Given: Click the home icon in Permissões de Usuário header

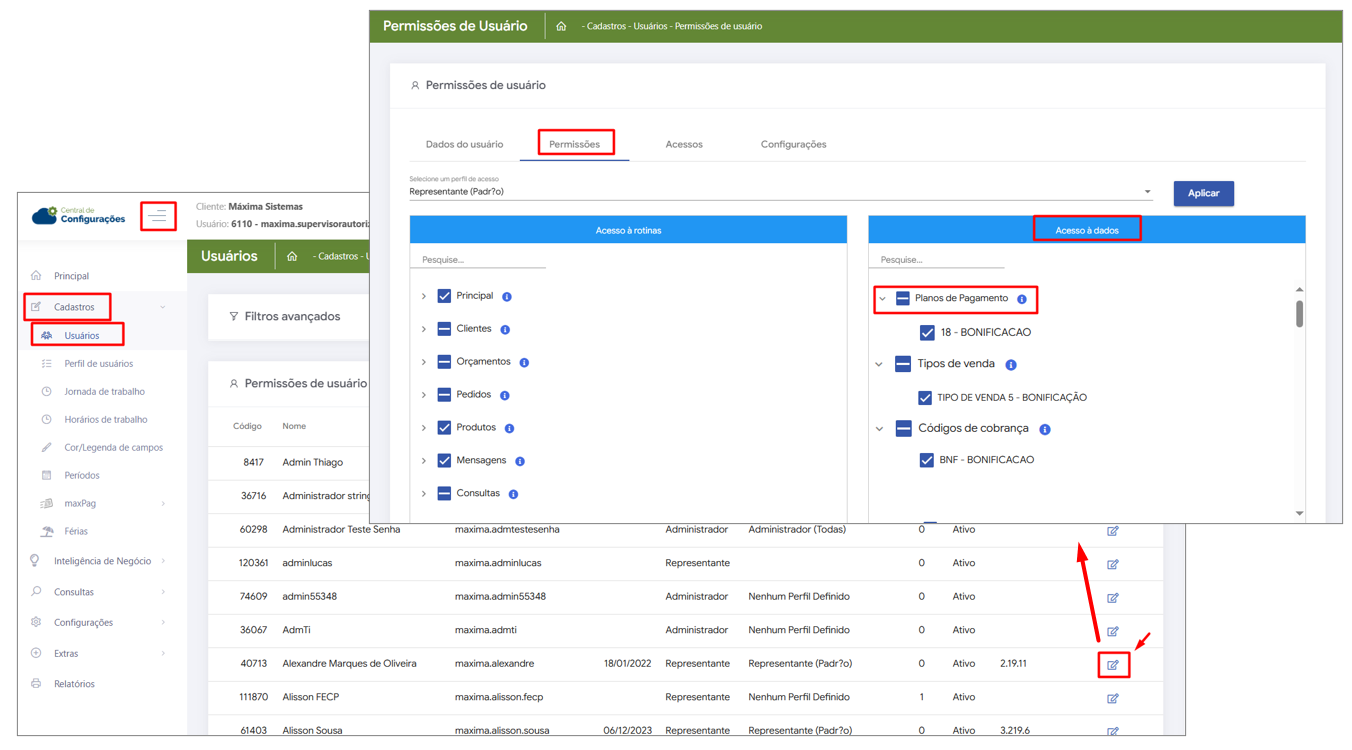Looking at the screenshot, I should tap(561, 27).
